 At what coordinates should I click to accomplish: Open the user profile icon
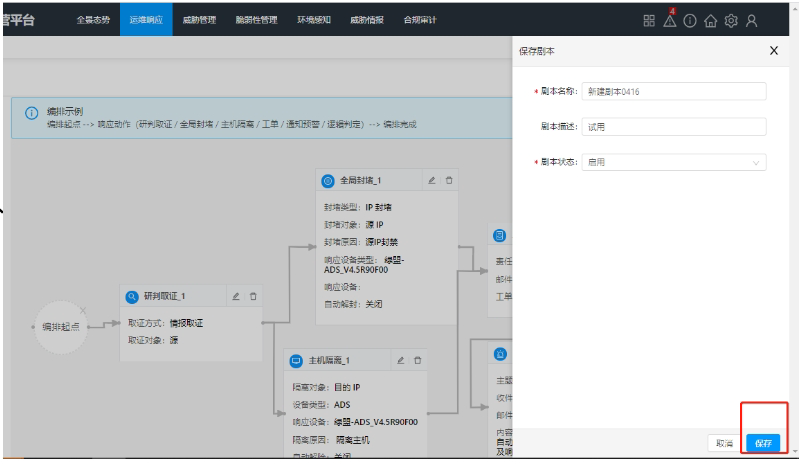pyautogui.click(x=751, y=20)
